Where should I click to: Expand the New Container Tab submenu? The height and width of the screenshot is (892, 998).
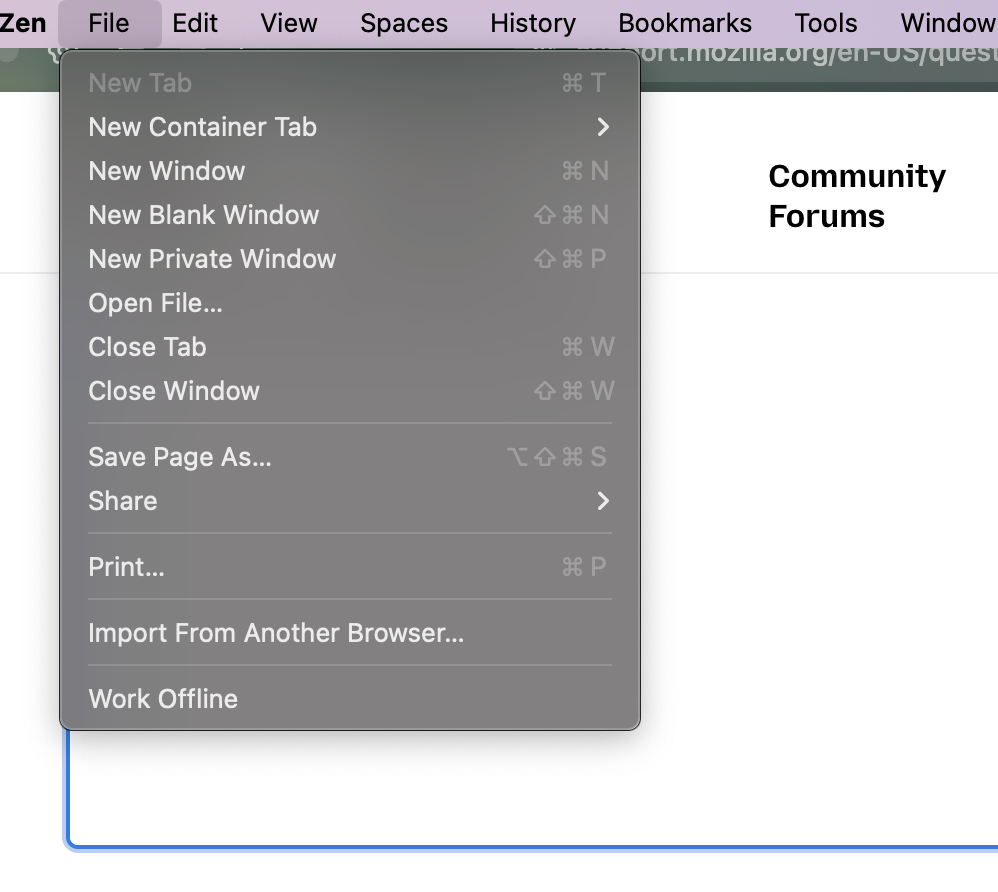tap(349, 127)
